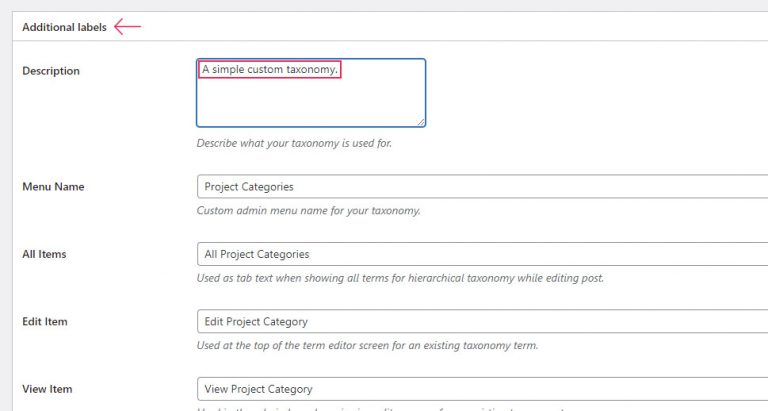Collapse the Additional labels section heading
This screenshot has height=411, width=768.
(x=64, y=27)
